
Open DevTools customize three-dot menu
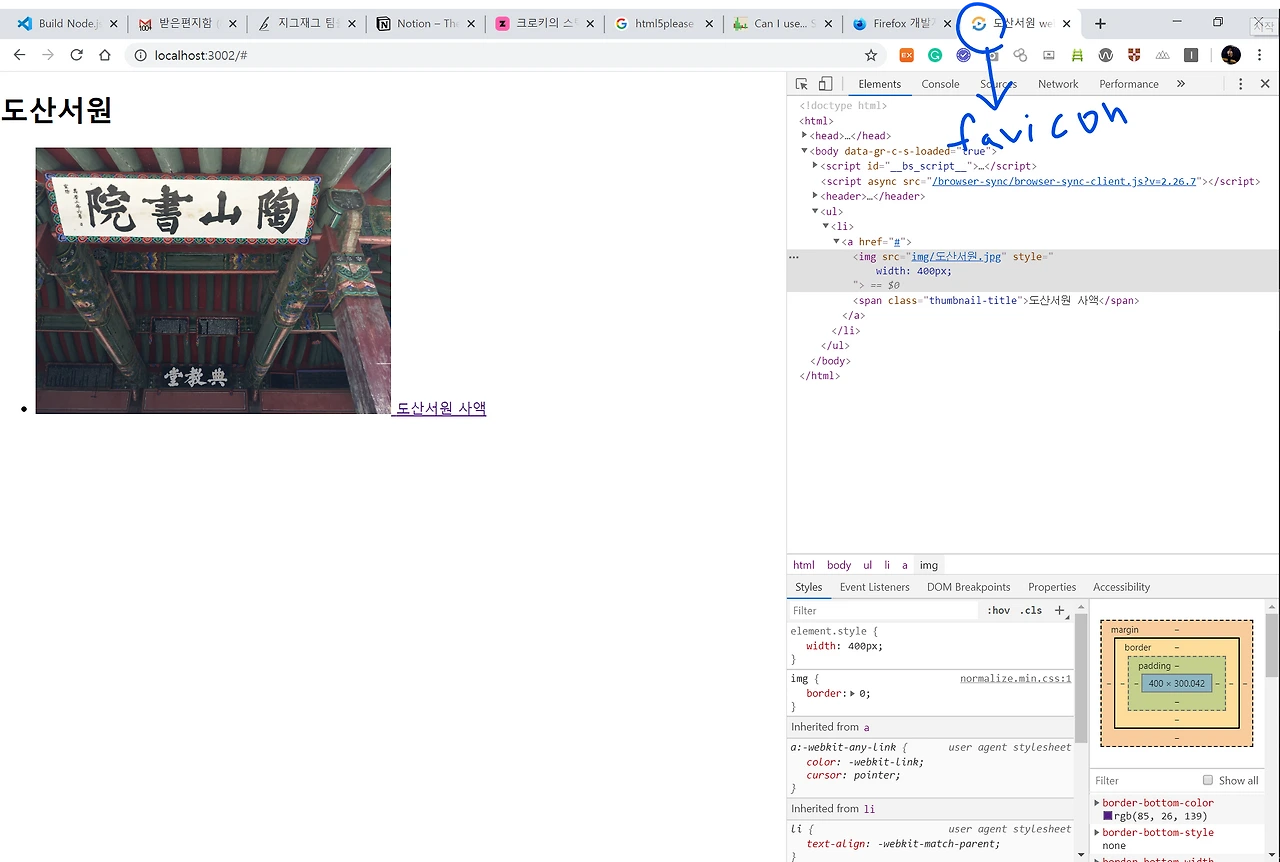[x=1241, y=84]
